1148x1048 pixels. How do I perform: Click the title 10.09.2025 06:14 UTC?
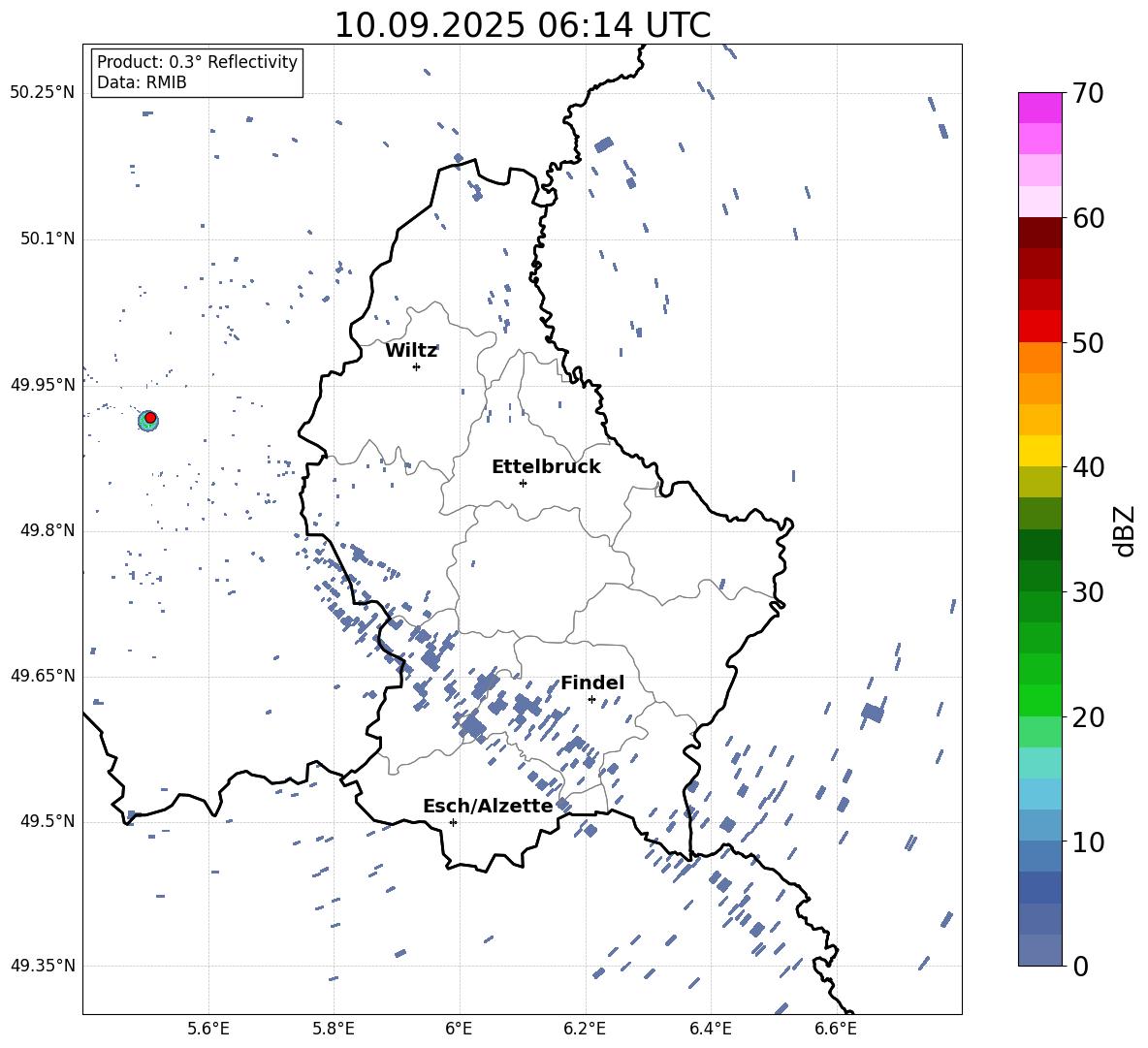pos(522,25)
